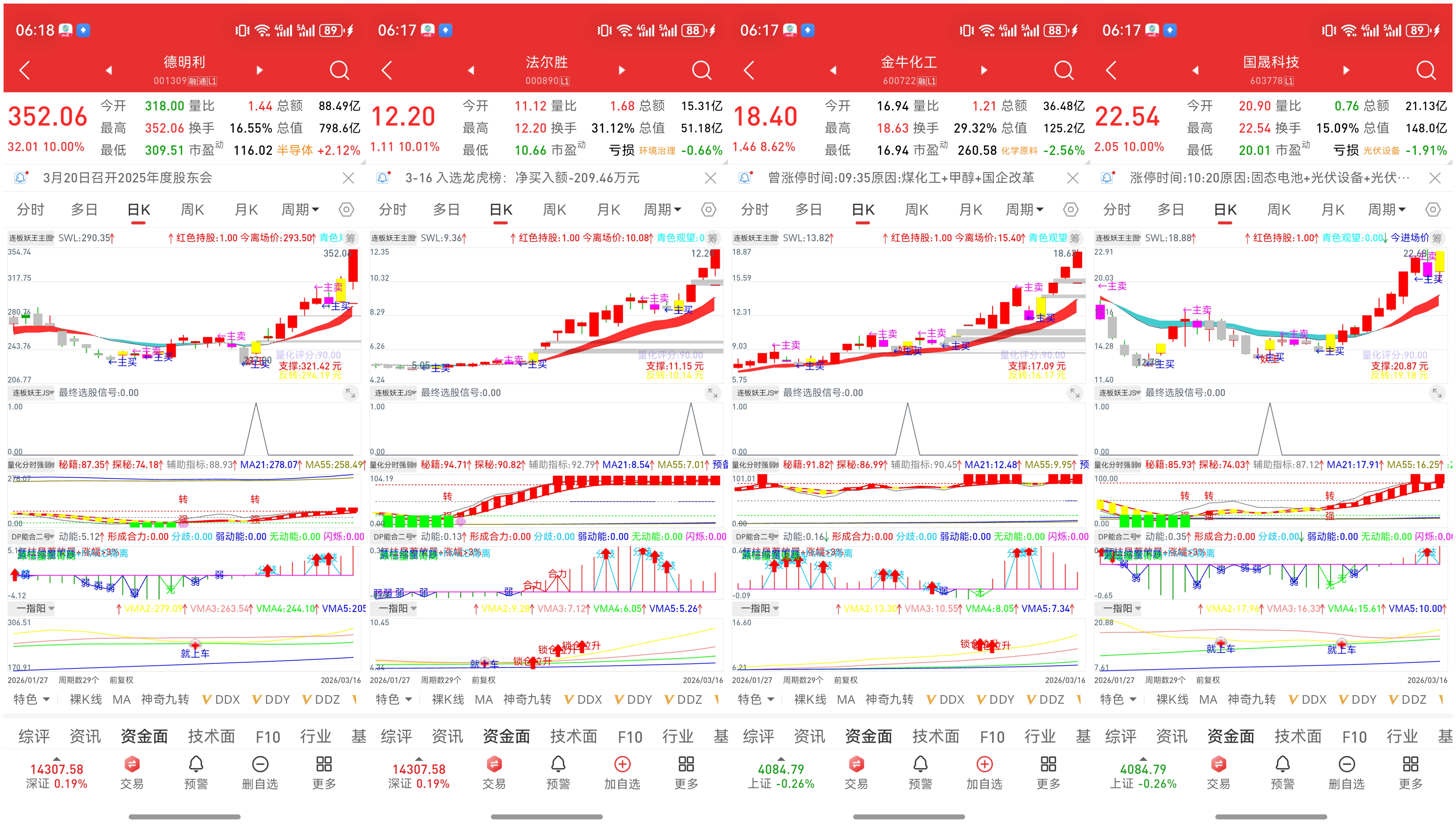This screenshot has height=829, width=1456.
Task: Remove 德明利 from watchlist via 删自选
Action: coord(259,772)
